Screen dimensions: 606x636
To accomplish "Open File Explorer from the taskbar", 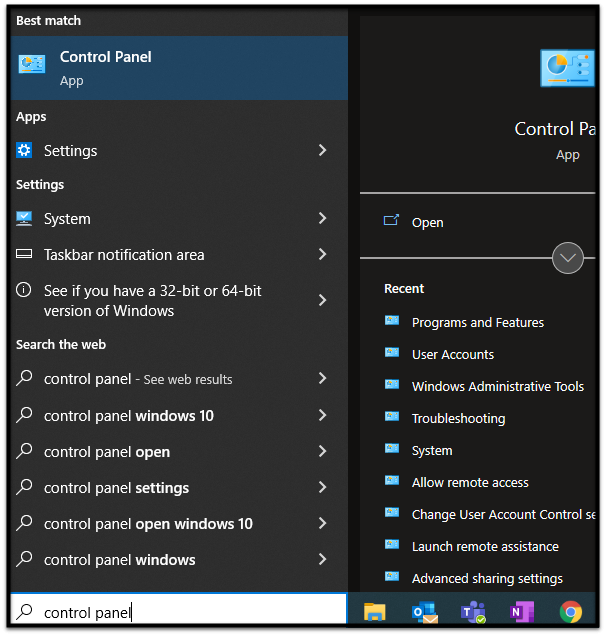I will pos(374,612).
